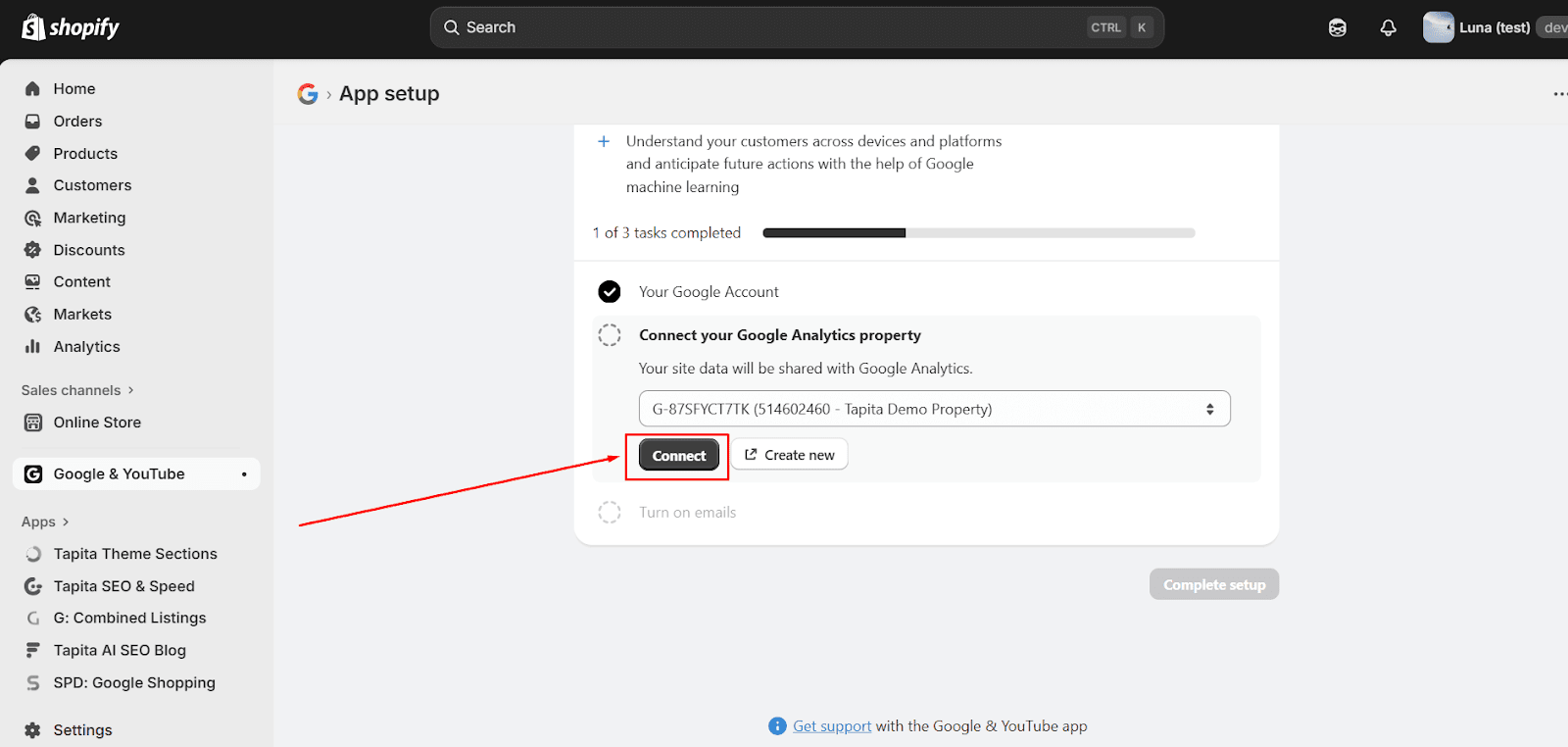Click the Your Google Account step
Image resolution: width=1568 pixels, height=747 pixels.
709,292
